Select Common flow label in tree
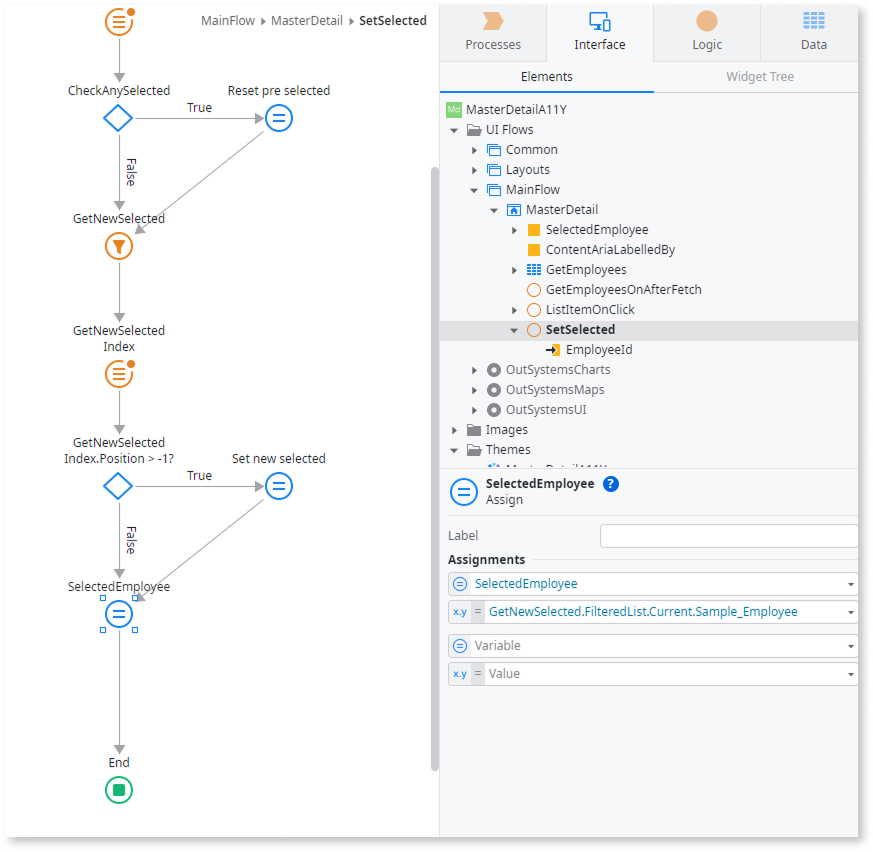Screen dimensions: 873x852 pyautogui.click(x=531, y=150)
